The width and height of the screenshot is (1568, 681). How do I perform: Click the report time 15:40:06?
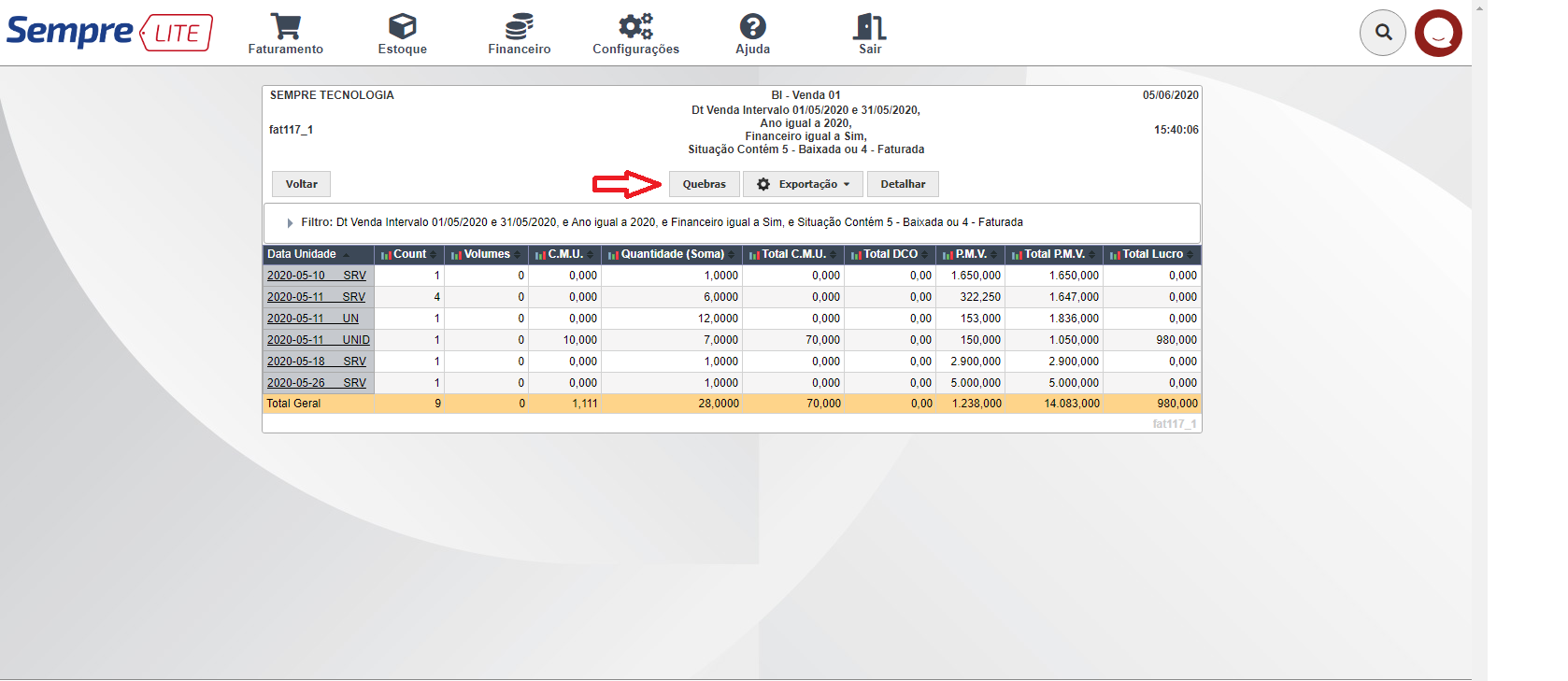(1176, 130)
